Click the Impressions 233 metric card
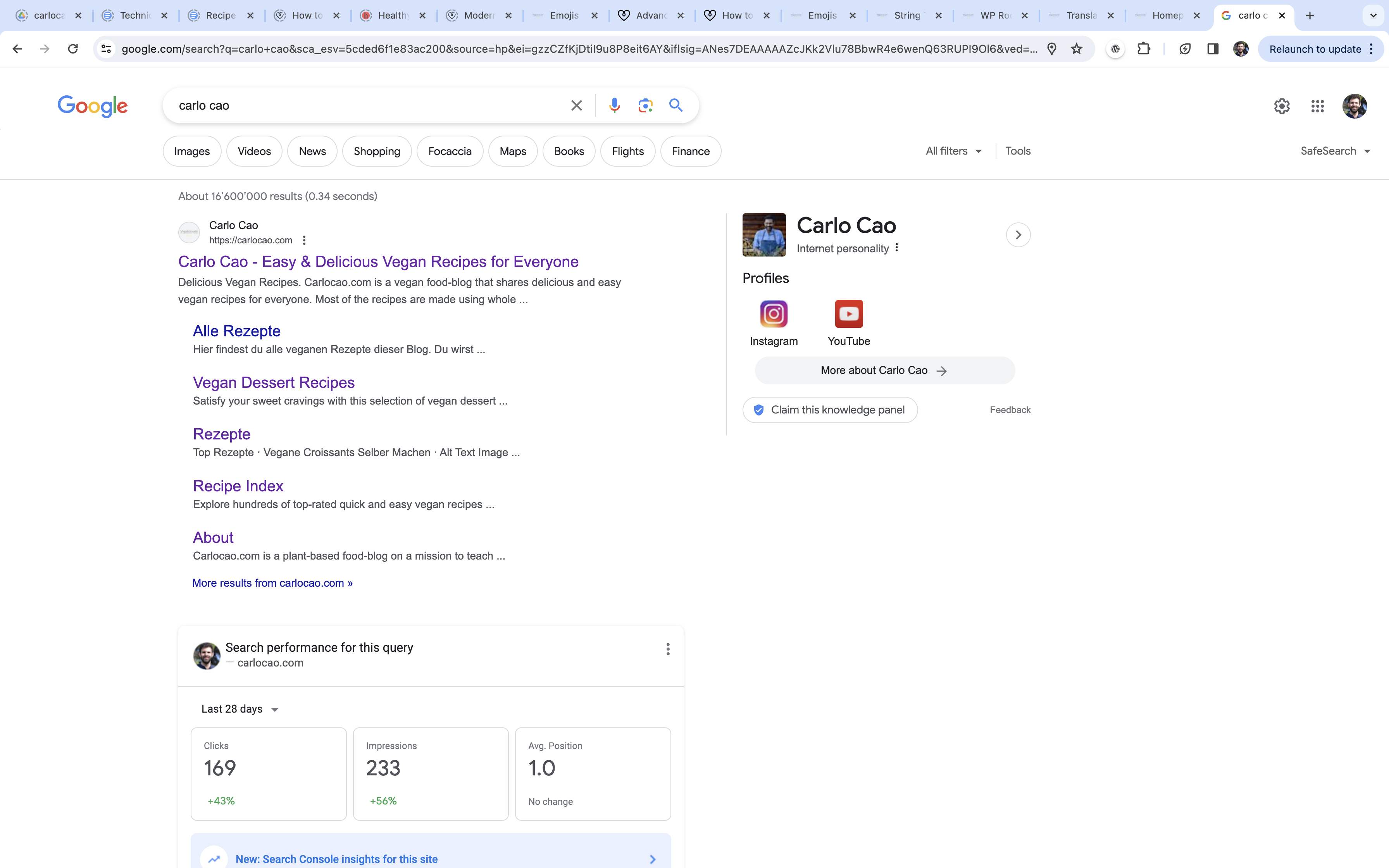 coord(431,774)
